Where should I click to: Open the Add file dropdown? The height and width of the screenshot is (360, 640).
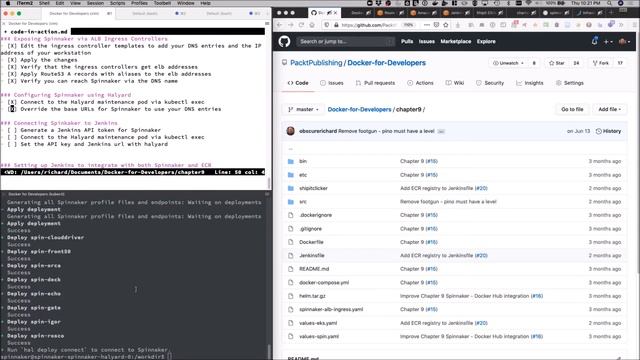tap(609, 109)
